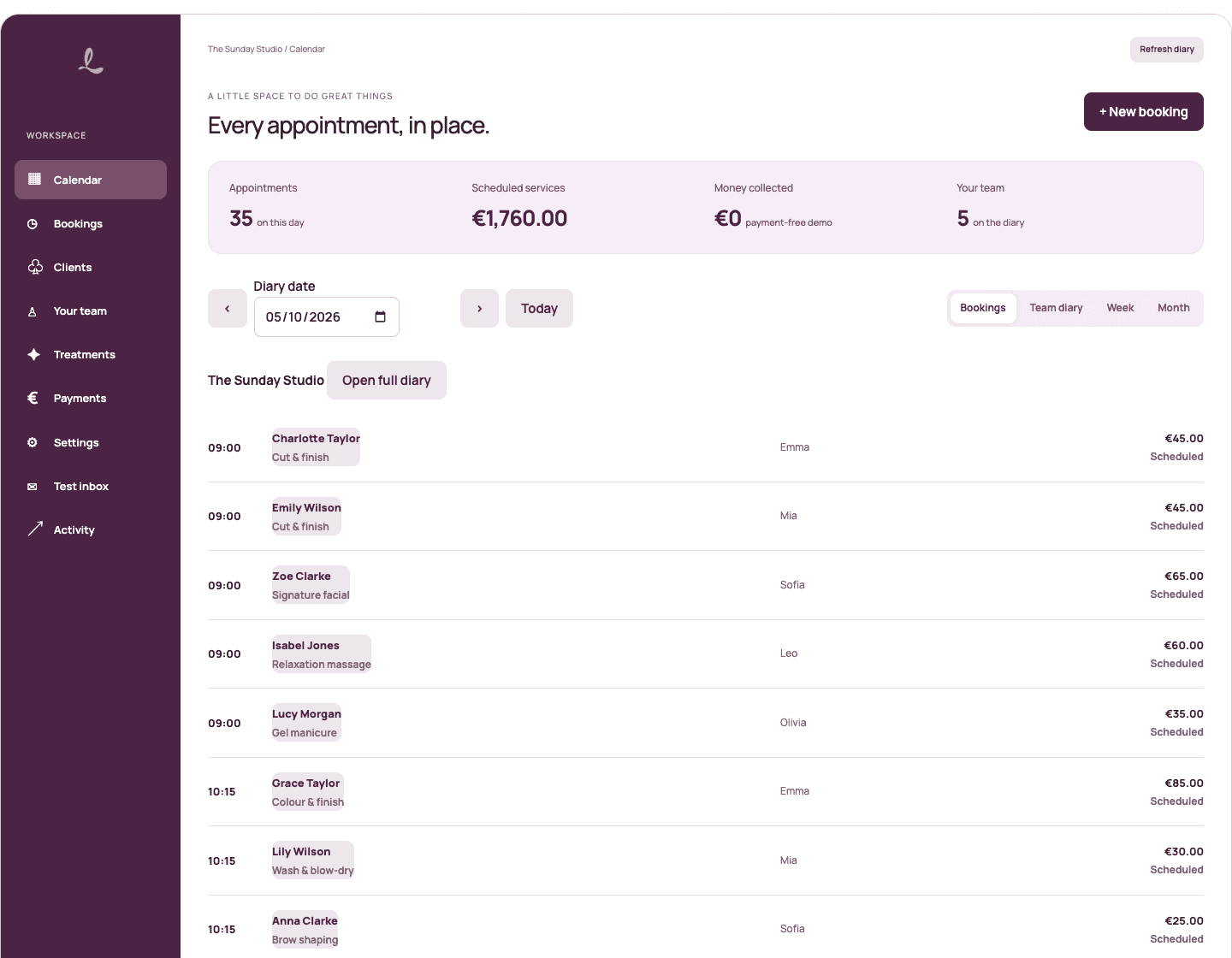
Task: Open Clients in the sidebar
Action: click(91, 268)
